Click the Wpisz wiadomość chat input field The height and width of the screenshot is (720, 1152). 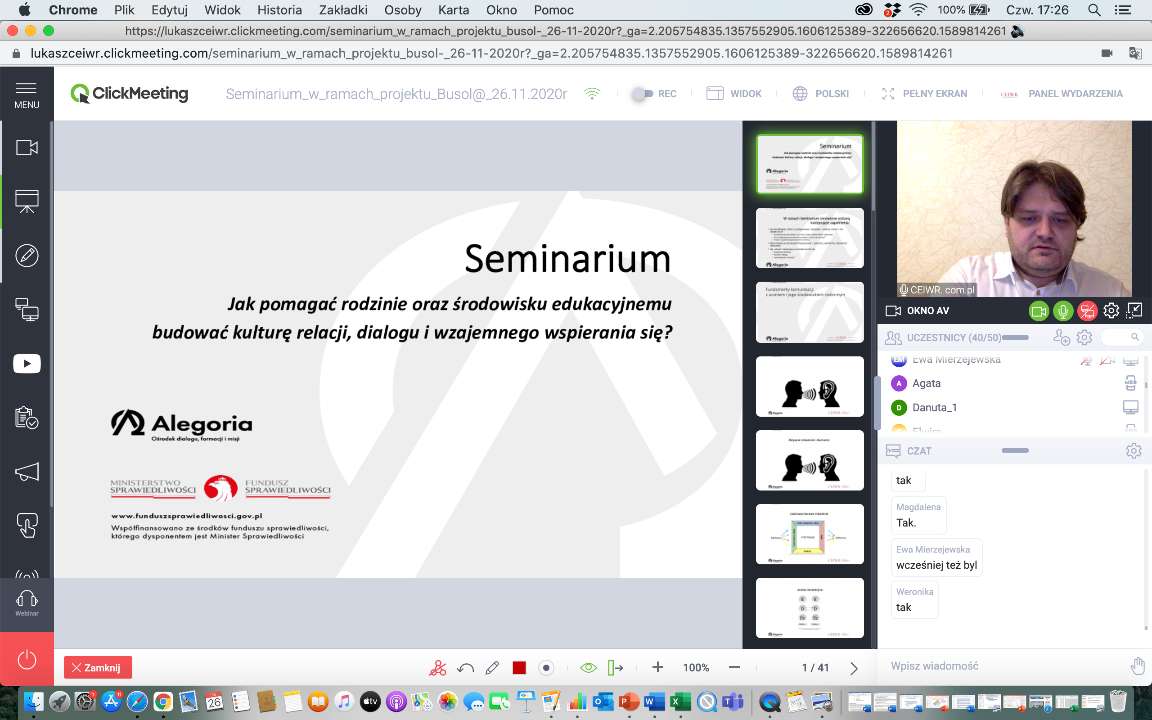[1000, 666]
